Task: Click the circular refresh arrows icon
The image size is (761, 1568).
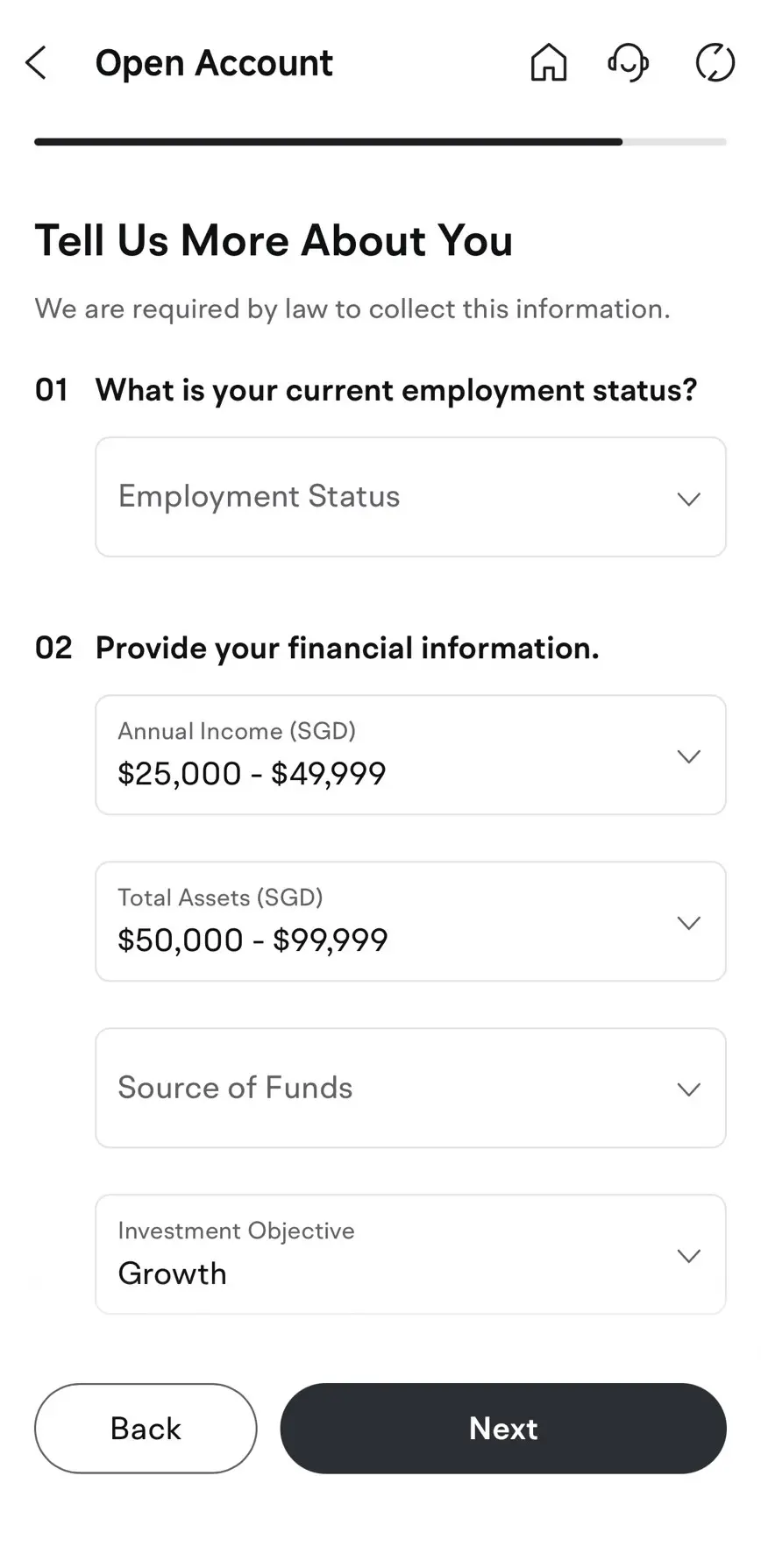Action: [715, 63]
